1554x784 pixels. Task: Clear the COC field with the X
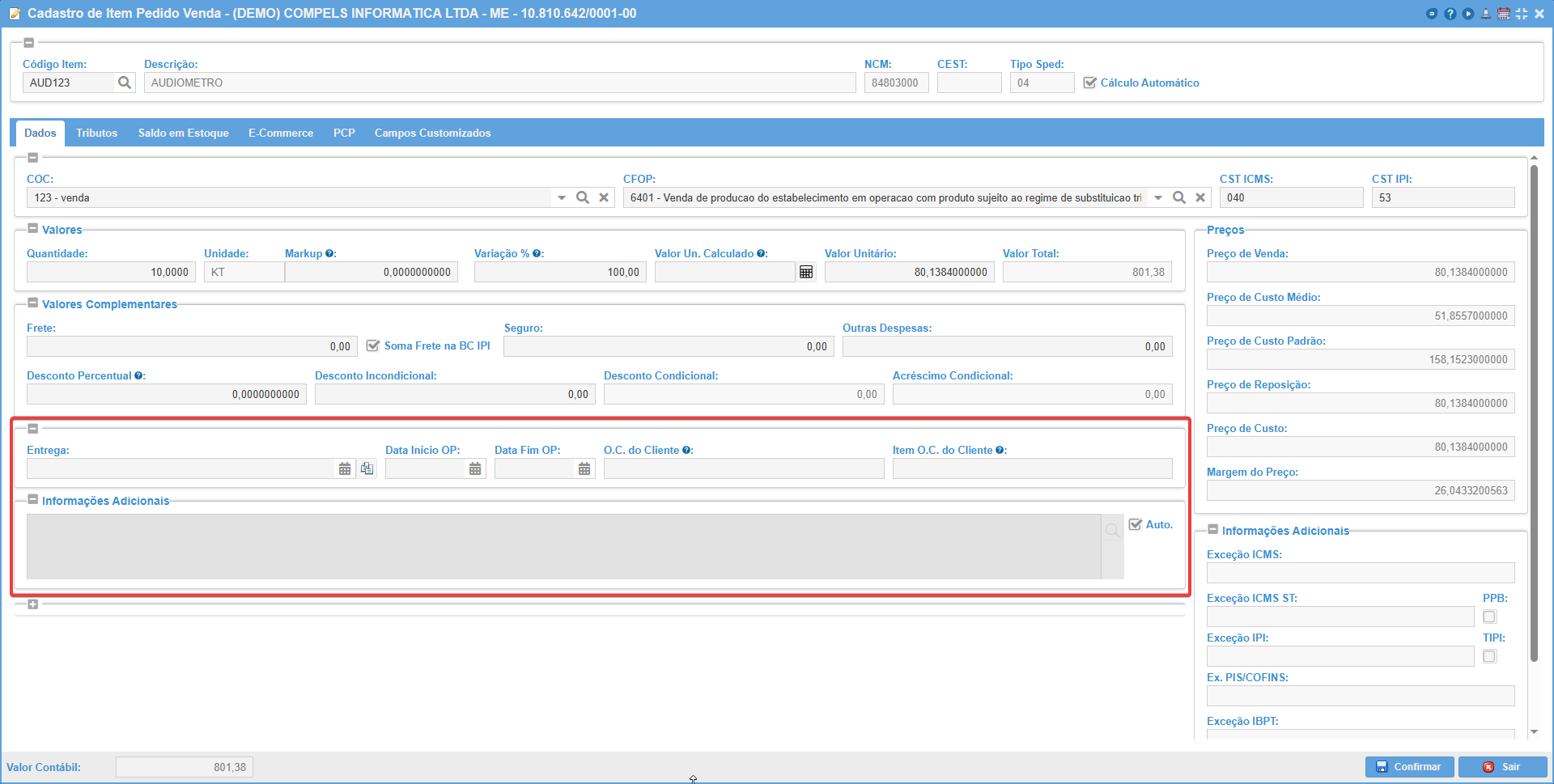(604, 197)
